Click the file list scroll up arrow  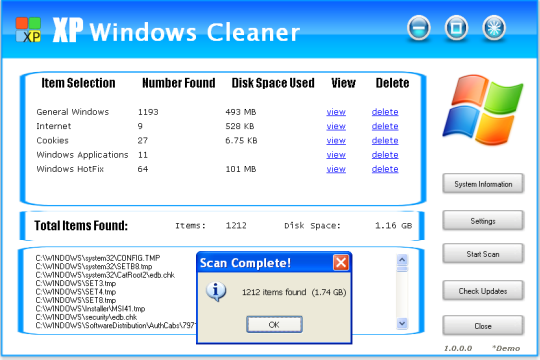(x=402, y=259)
